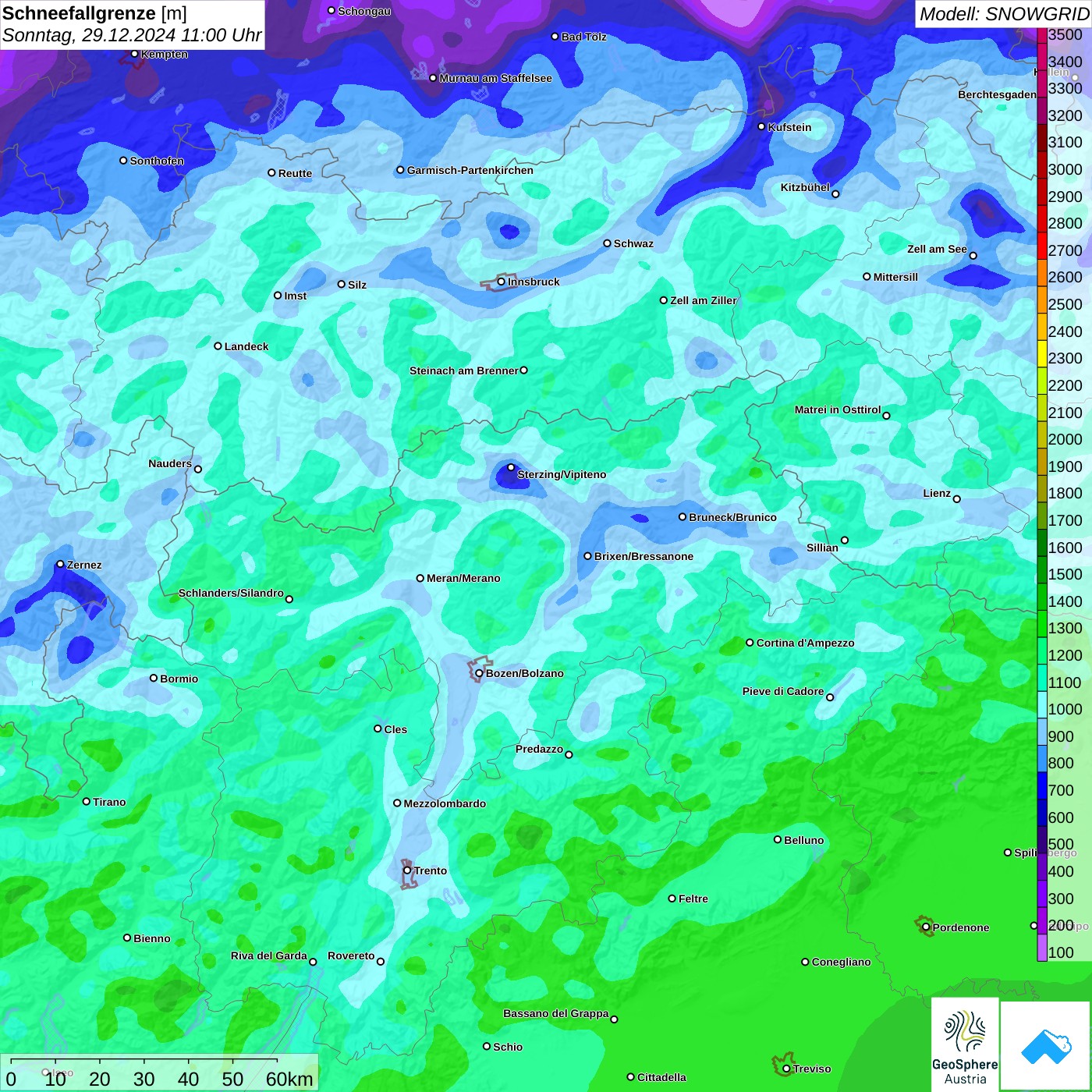
Task: Click the 60km label on the scale bar
Action: point(289,1079)
